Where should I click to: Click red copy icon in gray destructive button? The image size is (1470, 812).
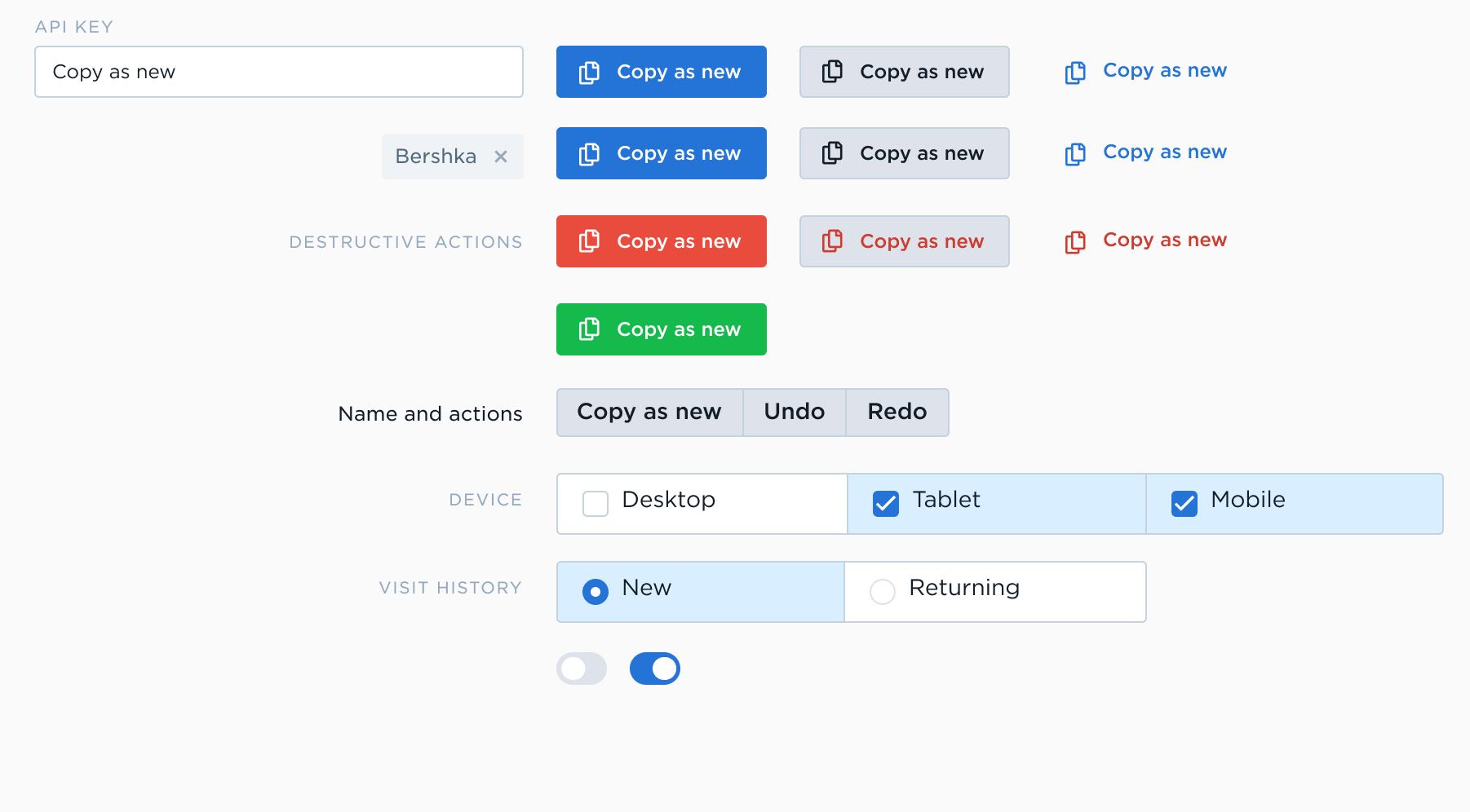point(832,241)
